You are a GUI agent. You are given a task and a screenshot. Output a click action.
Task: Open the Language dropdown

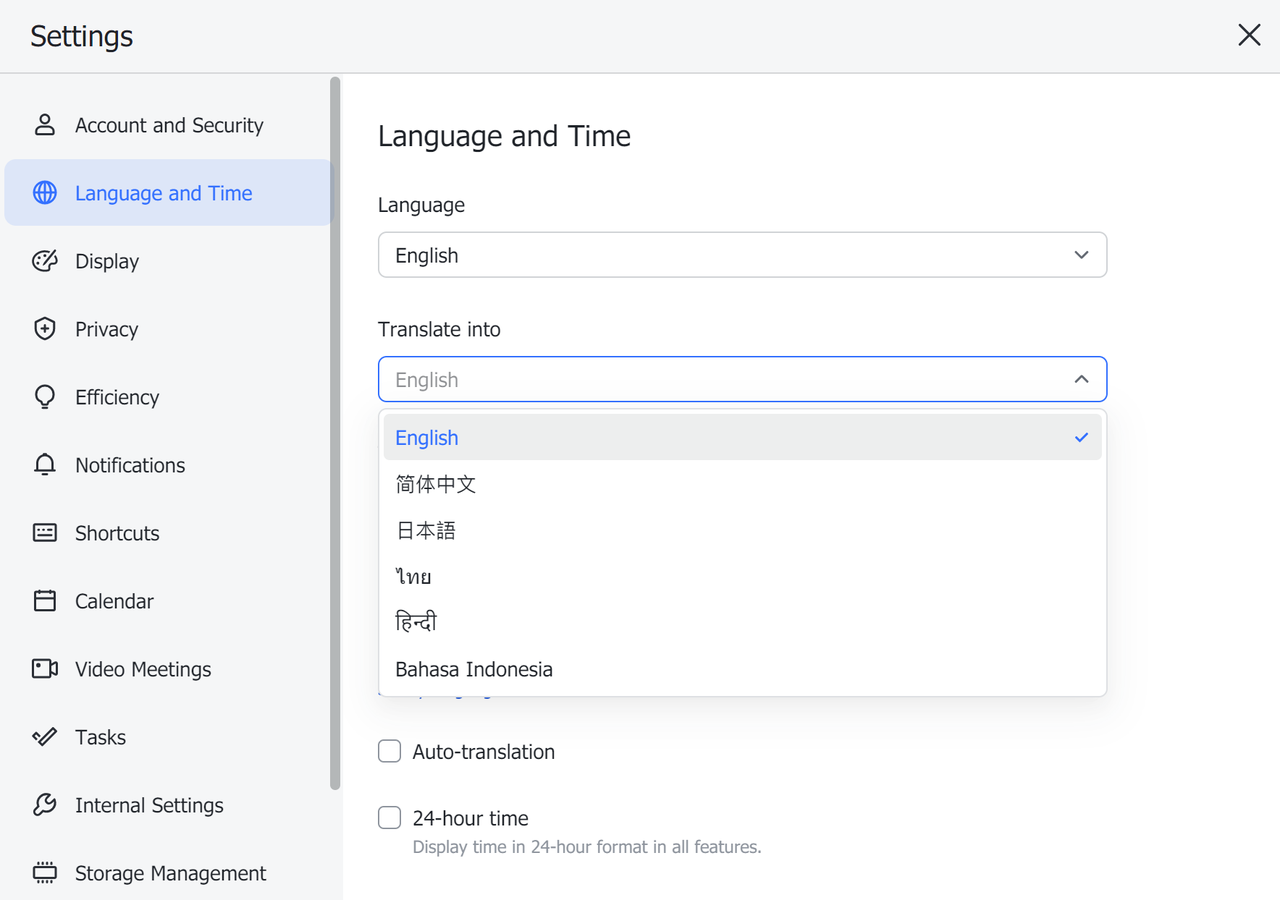[741, 254]
